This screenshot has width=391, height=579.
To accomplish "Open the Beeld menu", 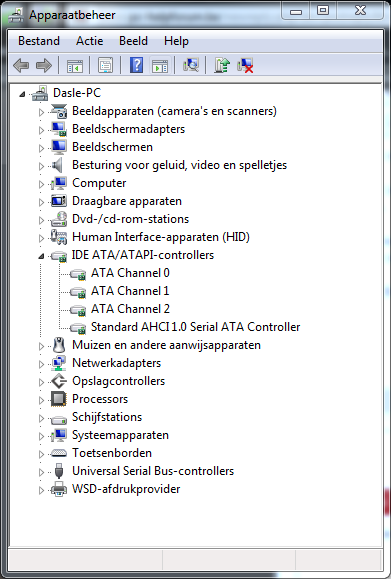I will pos(133,41).
